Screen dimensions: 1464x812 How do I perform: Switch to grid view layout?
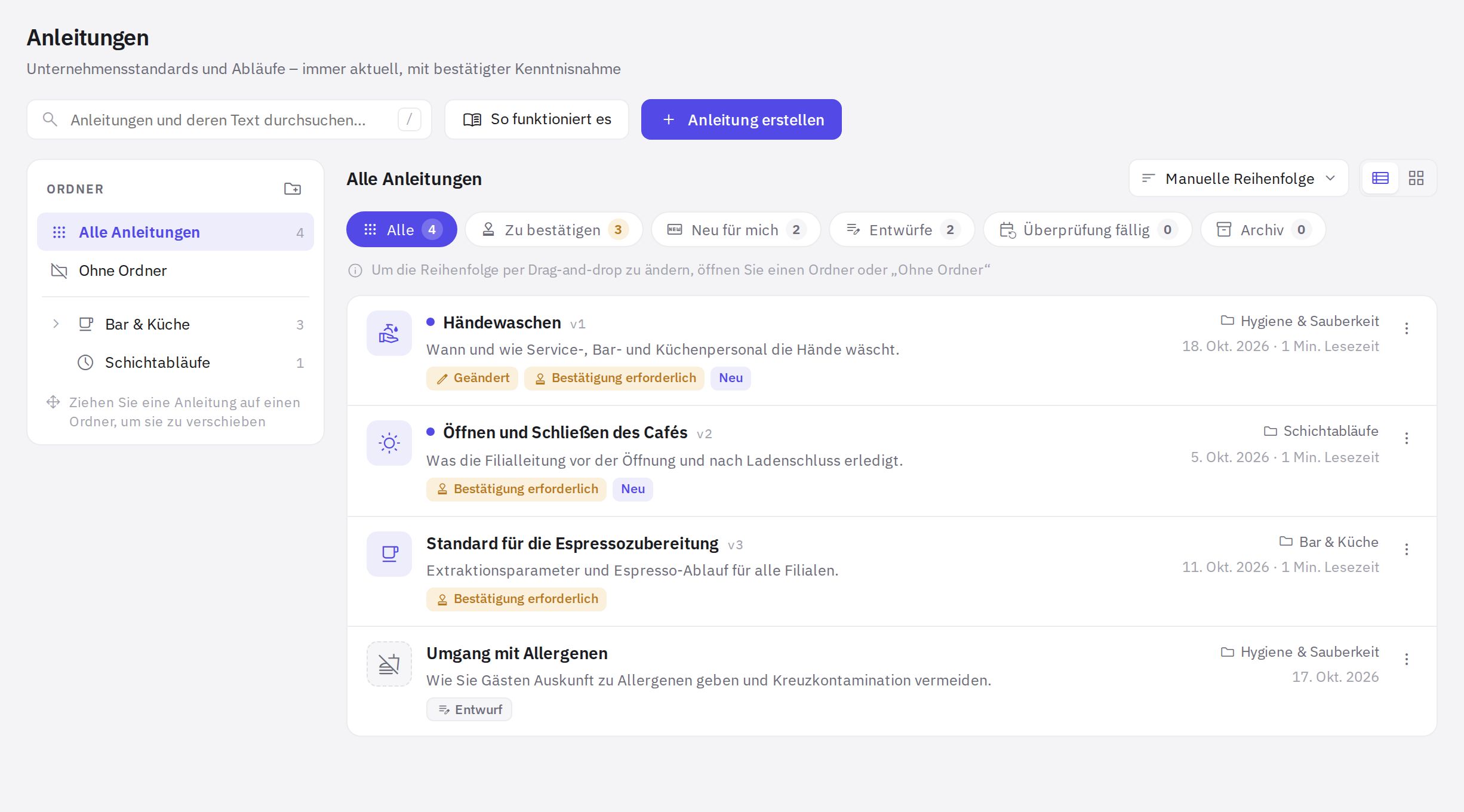1416,178
